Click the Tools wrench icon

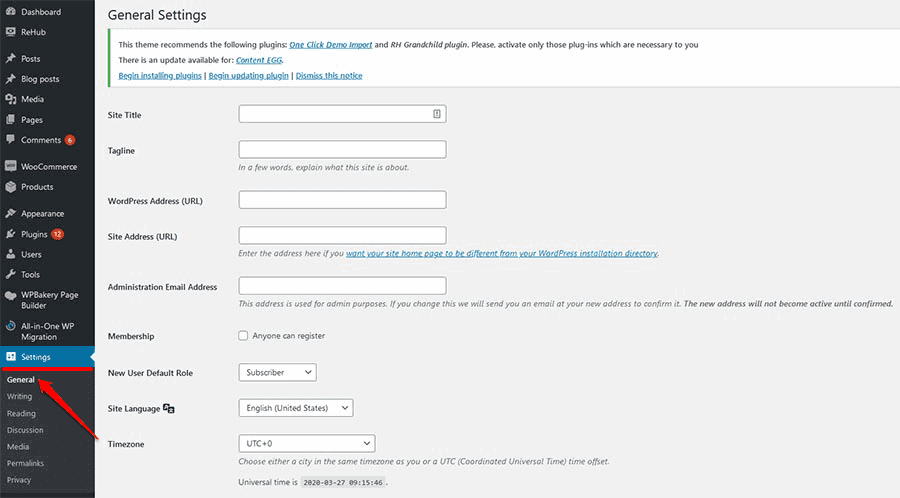click(x=11, y=274)
